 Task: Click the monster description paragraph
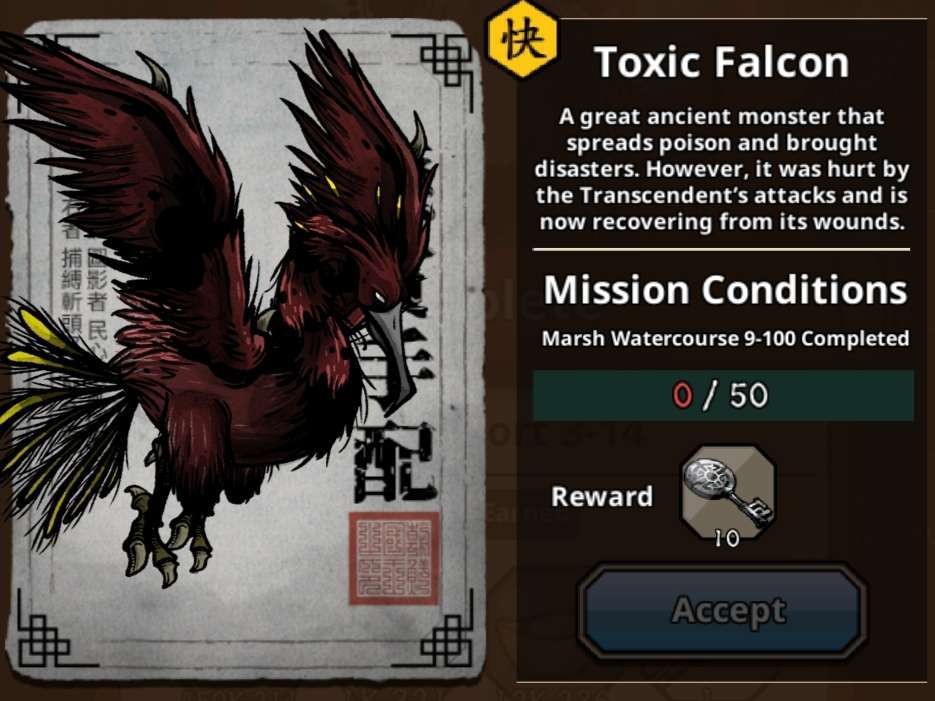[722, 169]
